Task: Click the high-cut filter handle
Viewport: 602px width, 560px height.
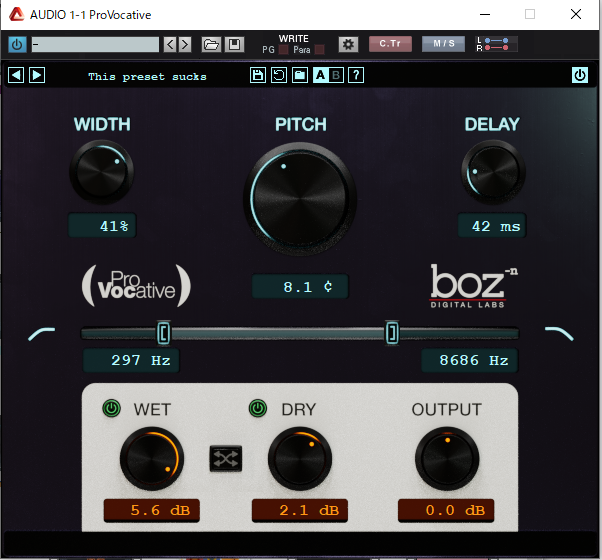Action: (392, 332)
